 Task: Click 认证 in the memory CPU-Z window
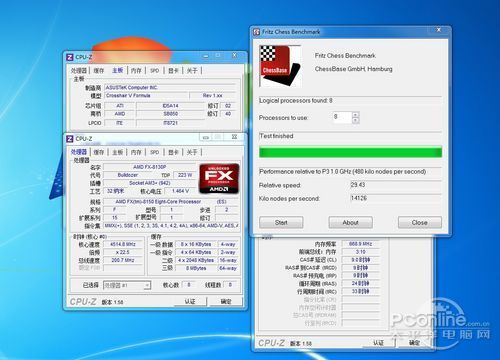click(378, 343)
